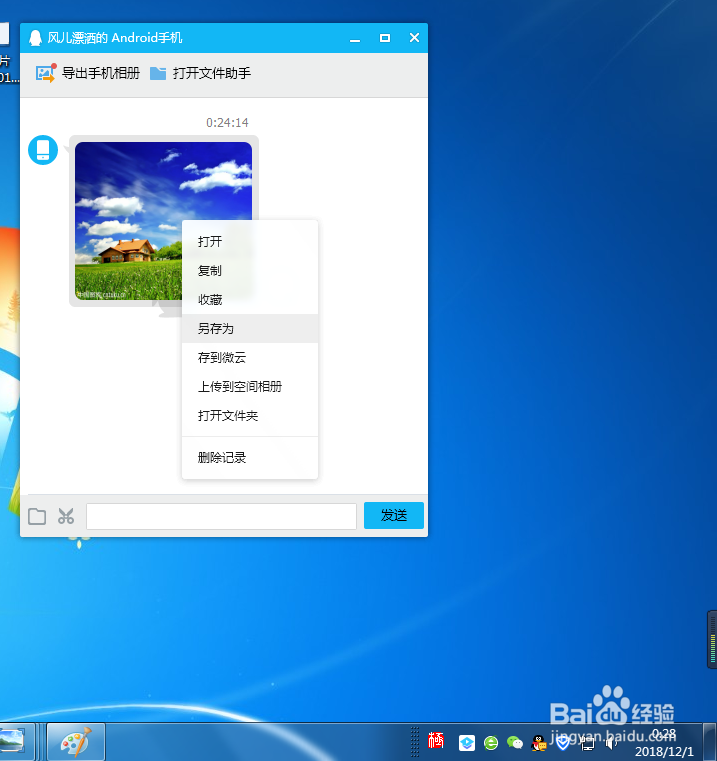Click the 0:24:14 message timestamp
This screenshot has height=761, width=717.
[x=227, y=122]
